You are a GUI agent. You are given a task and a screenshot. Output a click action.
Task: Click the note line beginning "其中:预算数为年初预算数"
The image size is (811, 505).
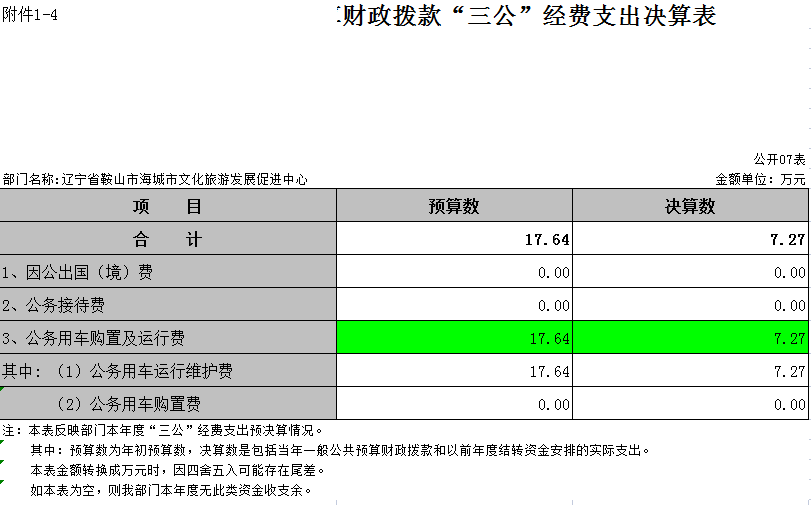pos(340,451)
